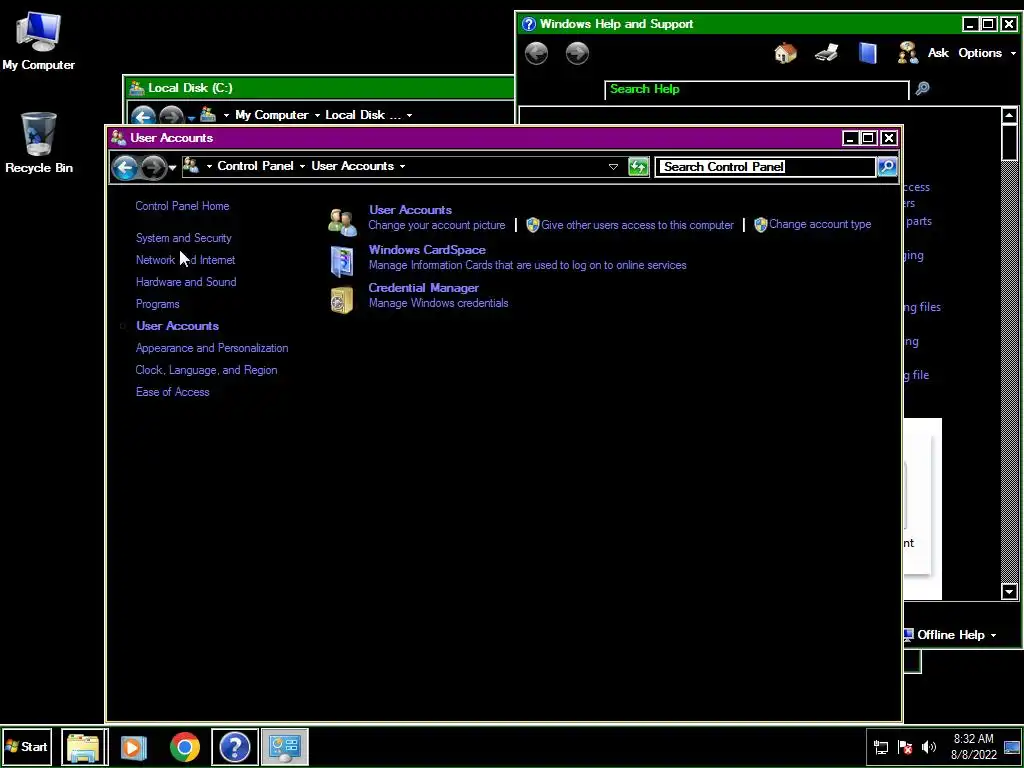Open Appearance and Personalization category

pos(212,348)
